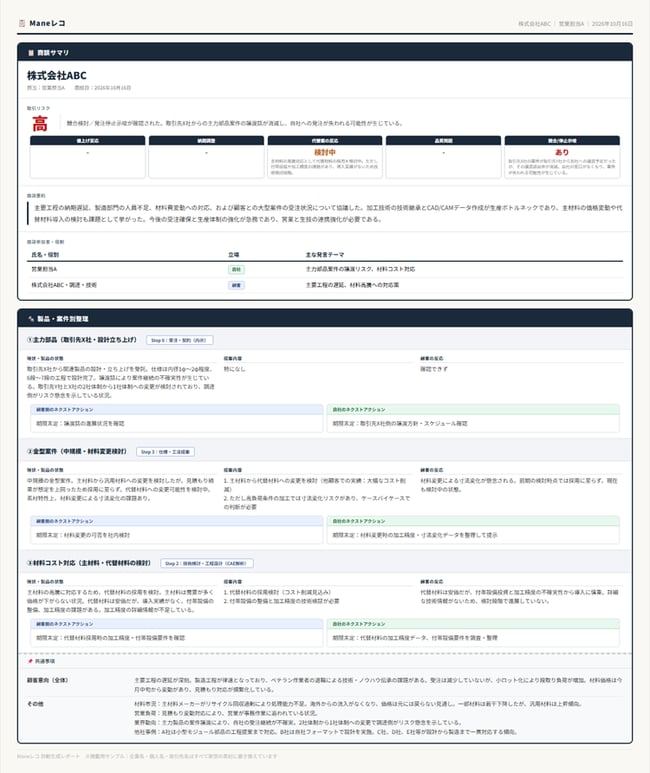This screenshot has height=773, width=650.
Task: Click the あり status card
Action: tap(562, 157)
